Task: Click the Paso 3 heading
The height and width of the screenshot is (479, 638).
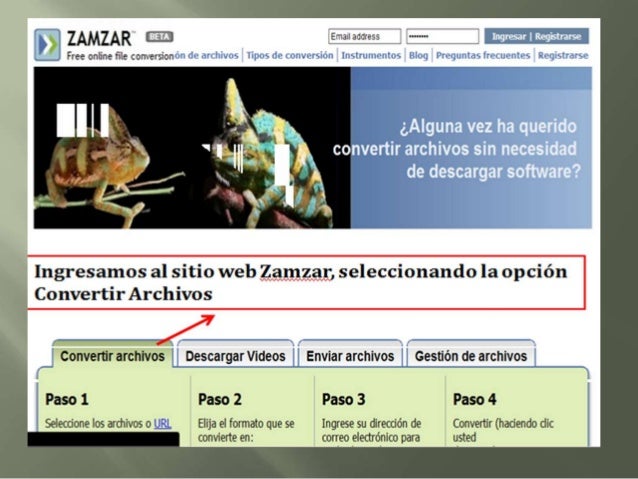Action: click(343, 399)
